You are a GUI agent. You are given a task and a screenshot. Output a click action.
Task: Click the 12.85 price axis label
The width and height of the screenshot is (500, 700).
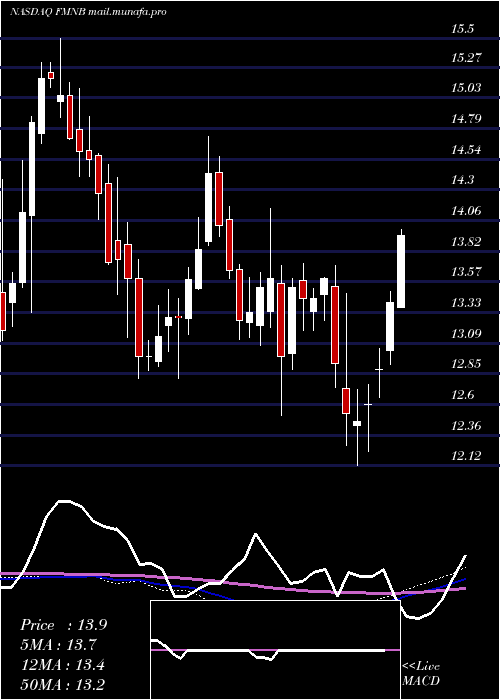(x=467, y=364)
